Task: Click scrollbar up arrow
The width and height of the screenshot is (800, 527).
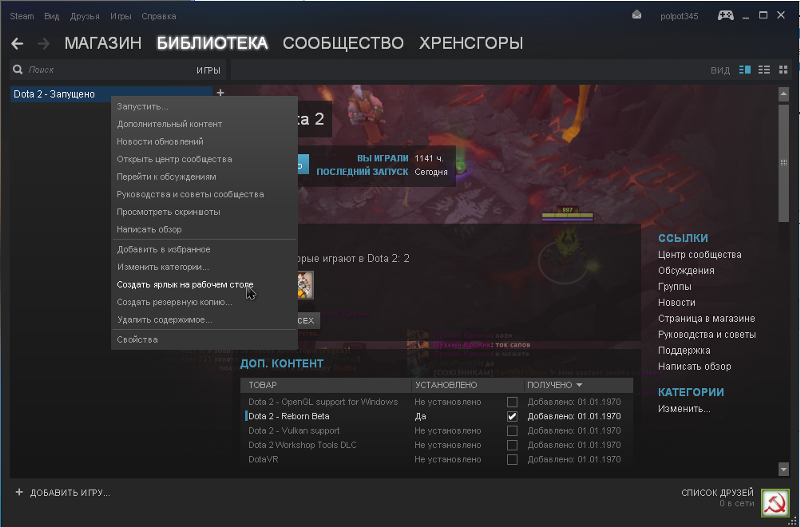Action: click(x=784, y=94)
